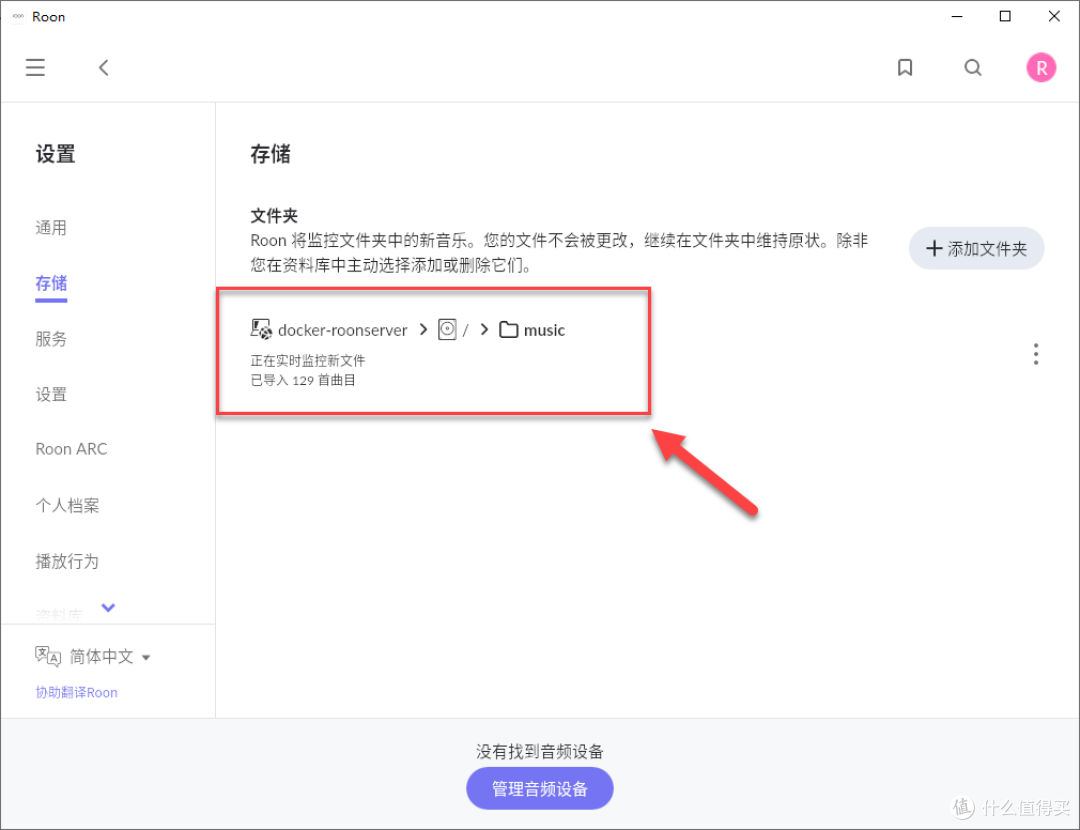Click the 管理音频设备 button at the bottom
The height and width of the screenshot is (830, 1080).
[x=539, y=788]
